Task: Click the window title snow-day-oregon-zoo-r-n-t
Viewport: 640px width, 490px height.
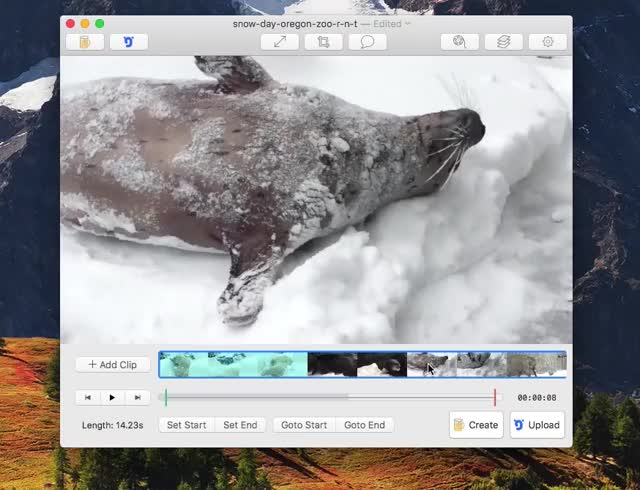Action: [x=295, y=24]
